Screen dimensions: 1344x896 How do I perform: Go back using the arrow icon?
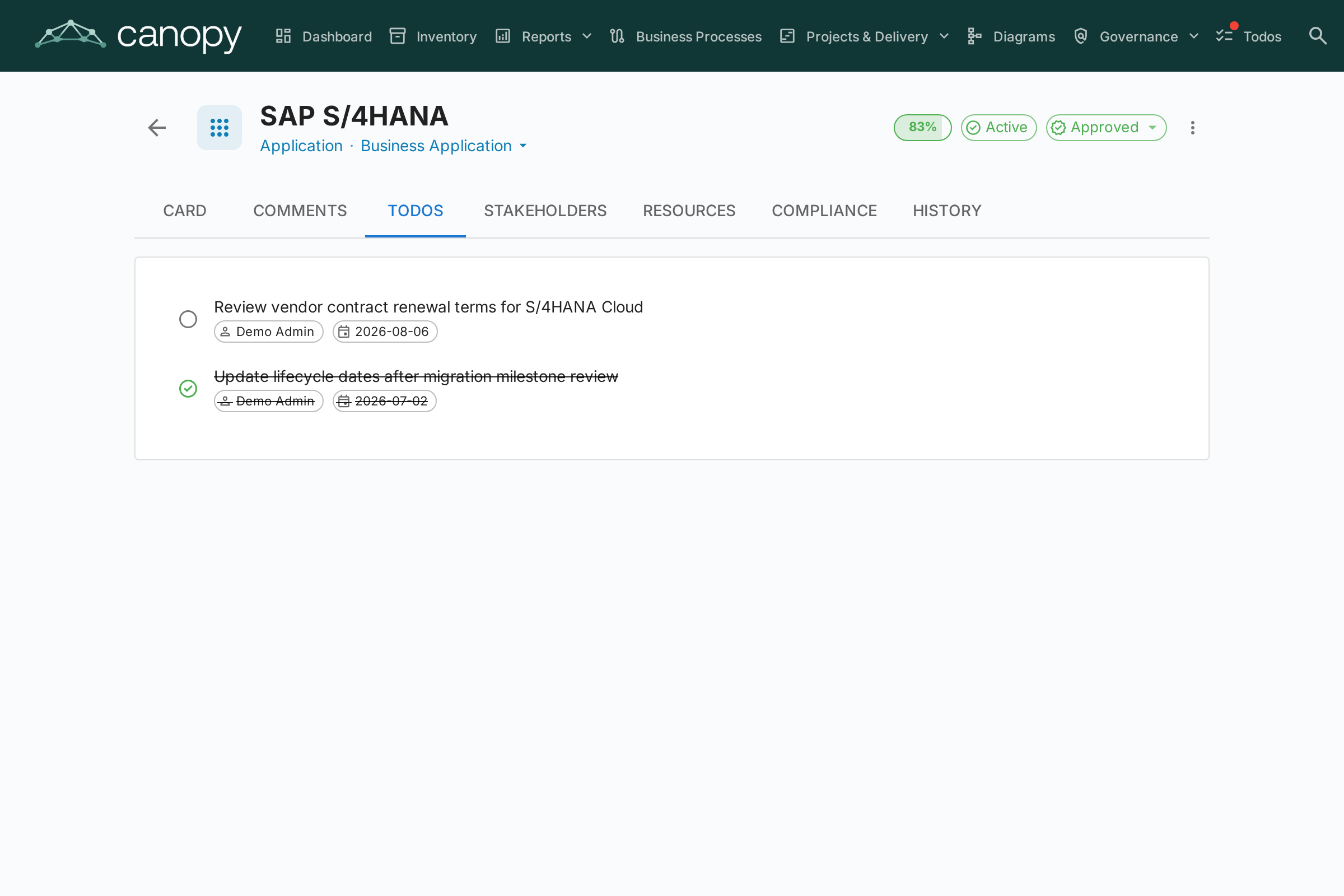157,128
